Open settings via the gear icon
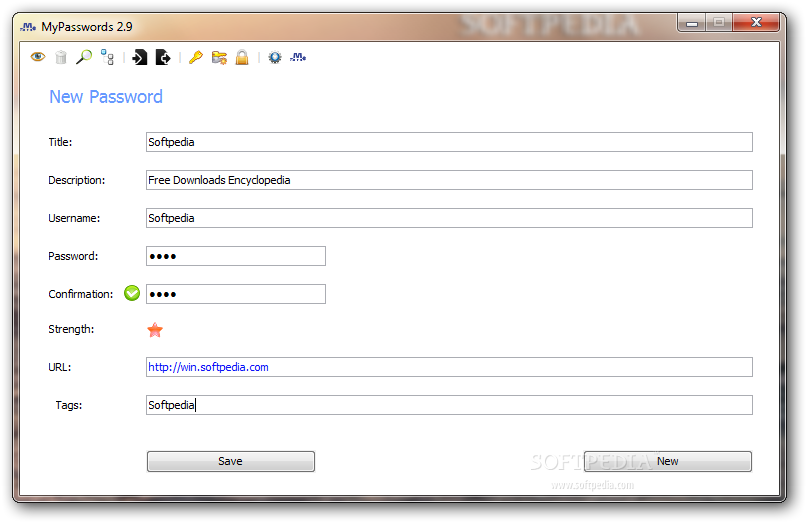The width and height of the screenshot is (807, 523). (275, 57)
